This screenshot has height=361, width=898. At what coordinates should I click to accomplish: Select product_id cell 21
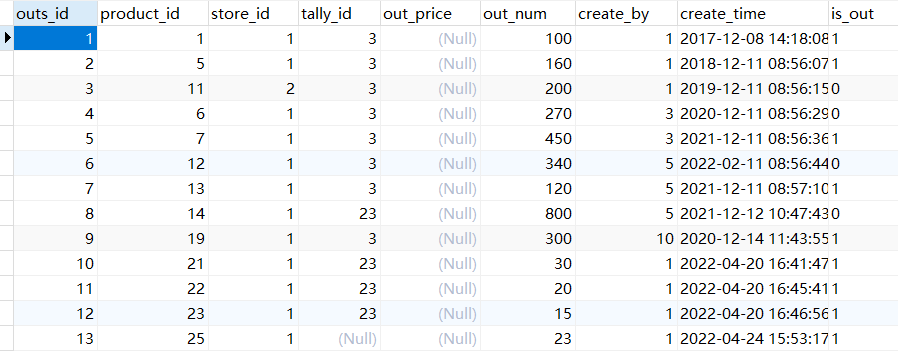pyautogui.click(x=153, y=264)
